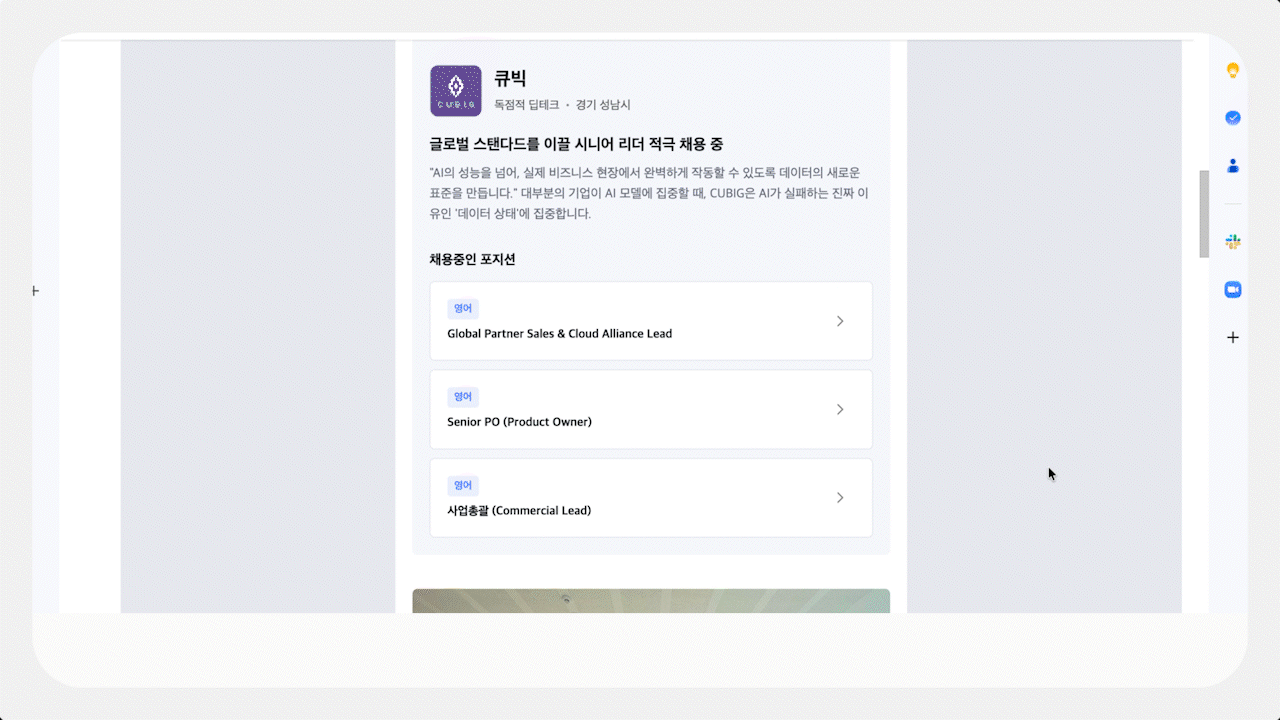The width and height of the screenshot is (1280, 720).
Task: Click the company description paragraph about CUBIG
Action: [650, 193]
